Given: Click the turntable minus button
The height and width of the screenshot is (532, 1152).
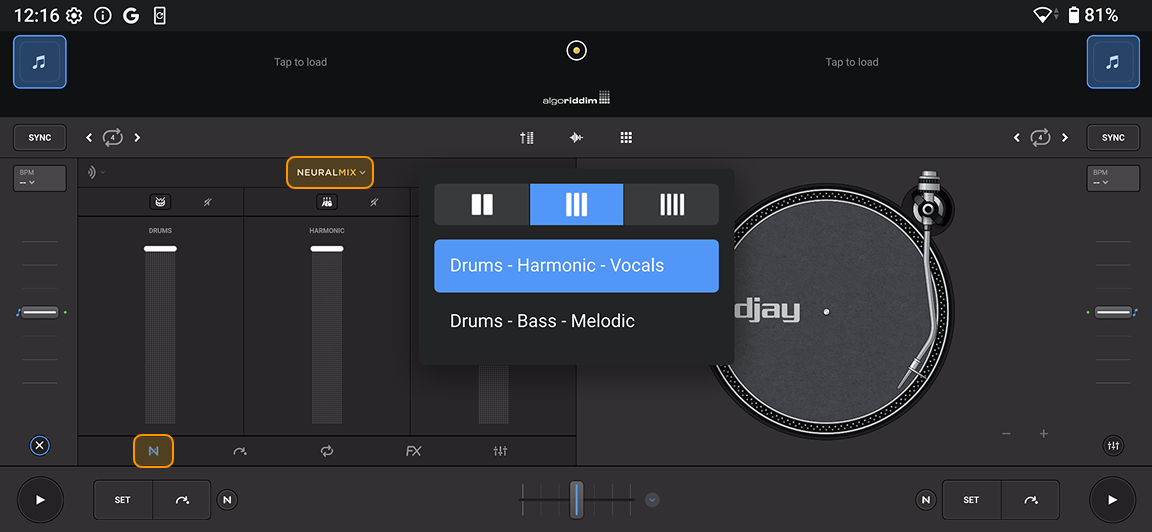Looking at the screenshot, I should (x=1007, y=434).
